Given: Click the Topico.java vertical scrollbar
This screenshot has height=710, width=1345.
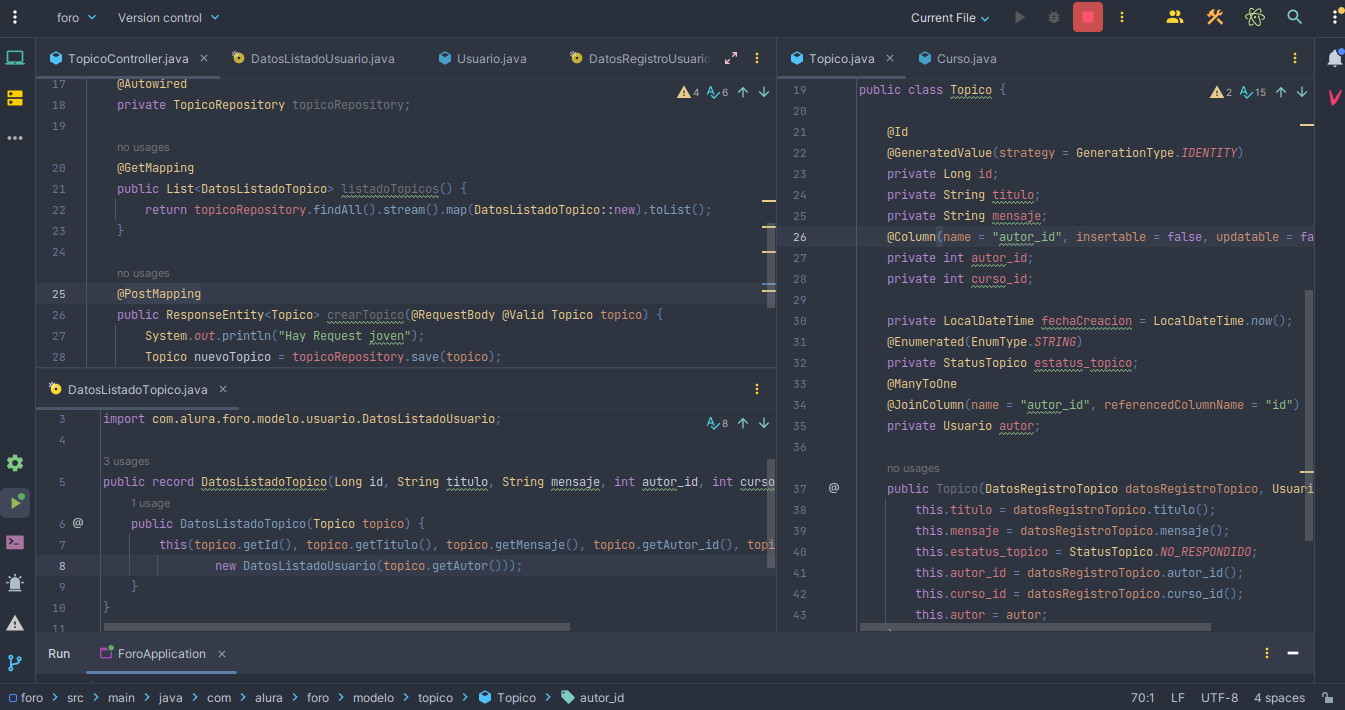Looking at the screenshot, I should click(x=1309, y=415).
